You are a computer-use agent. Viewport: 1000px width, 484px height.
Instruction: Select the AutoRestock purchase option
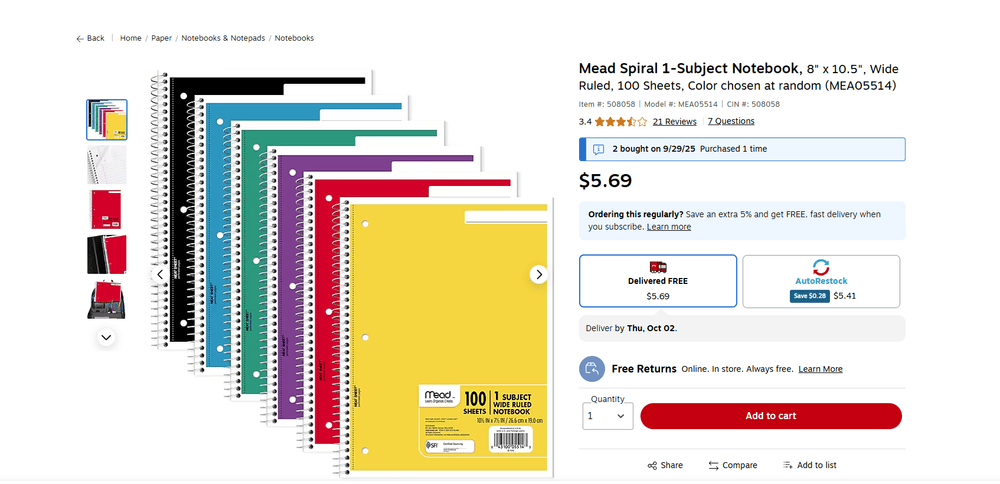(x=820, y=280)
